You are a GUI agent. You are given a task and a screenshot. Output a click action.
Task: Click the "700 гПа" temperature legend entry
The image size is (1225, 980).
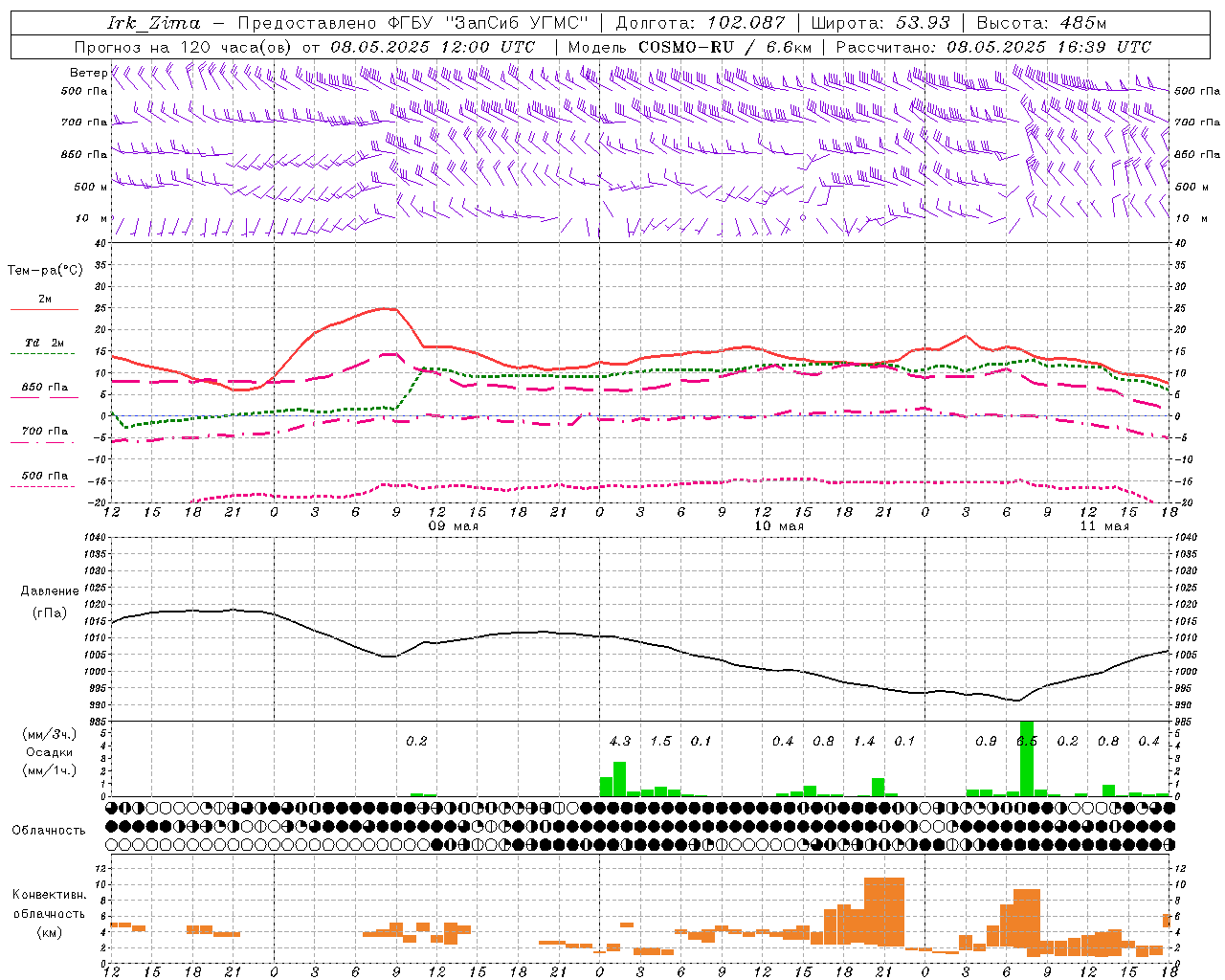(45, 431)
